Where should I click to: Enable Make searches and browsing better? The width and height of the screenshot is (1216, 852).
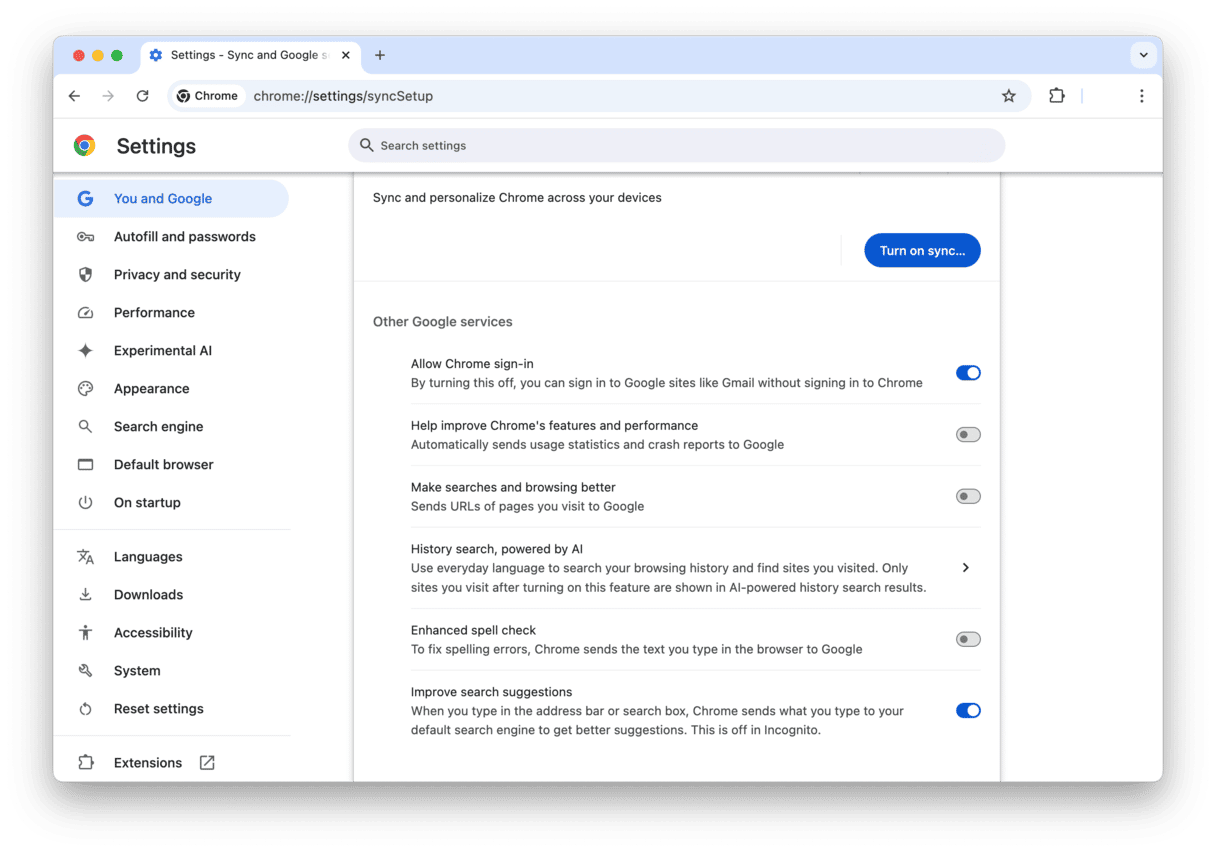click(x=967, y=497)
